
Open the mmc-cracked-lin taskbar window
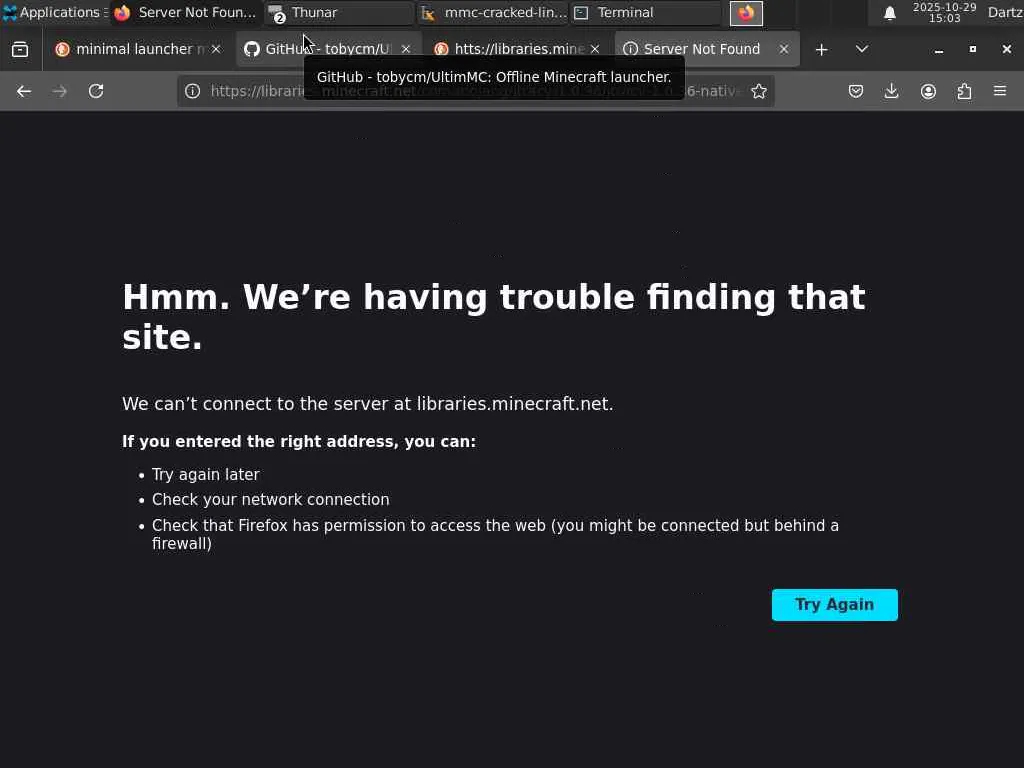tap(494, 12)
